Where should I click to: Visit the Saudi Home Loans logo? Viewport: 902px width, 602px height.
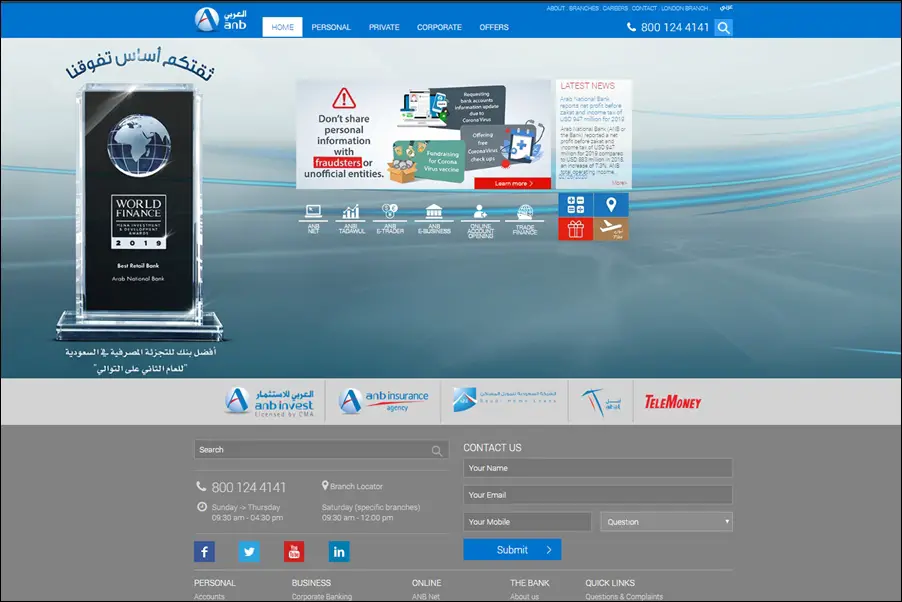tap(504, 399)
